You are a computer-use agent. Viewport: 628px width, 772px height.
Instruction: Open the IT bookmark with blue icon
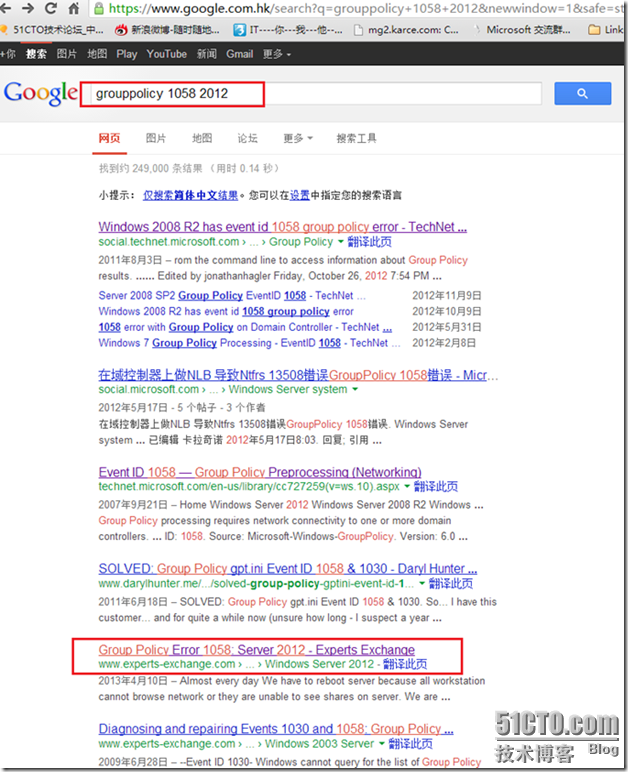tap(288, 30)
